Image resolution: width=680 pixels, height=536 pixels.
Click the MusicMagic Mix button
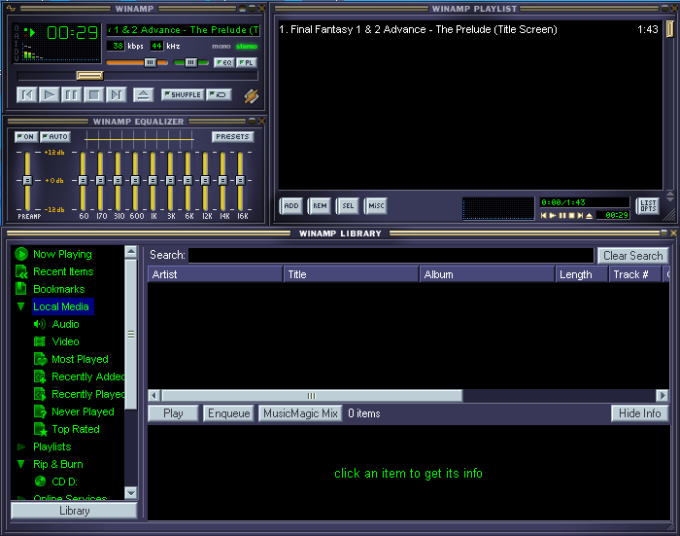point(300,413)
